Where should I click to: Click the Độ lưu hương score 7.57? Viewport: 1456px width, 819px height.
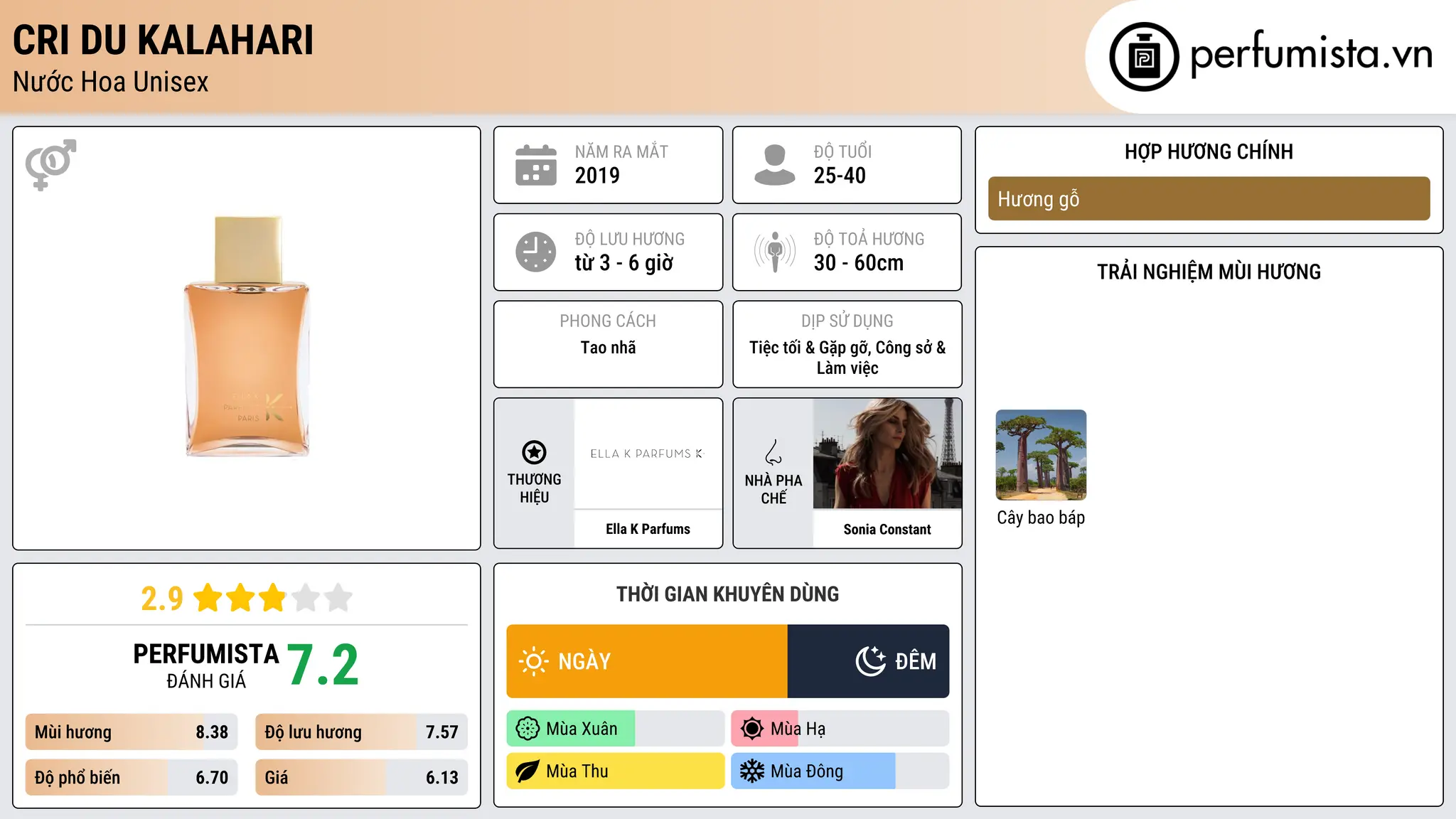[x=442, y=732]
